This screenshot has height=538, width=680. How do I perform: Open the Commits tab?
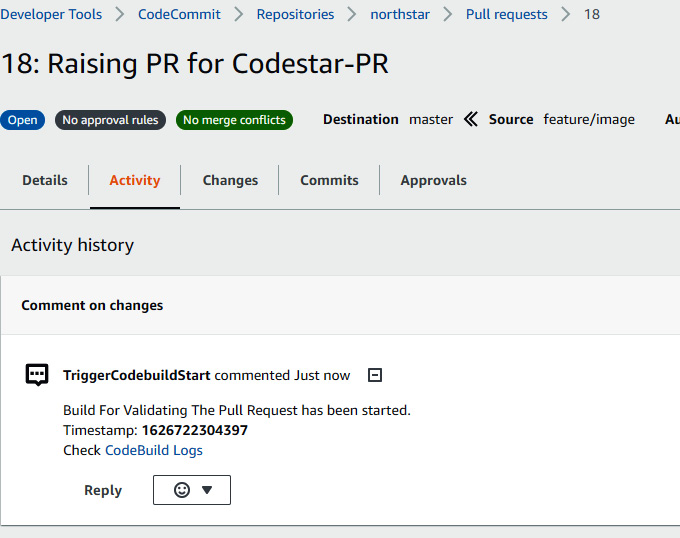point(330,180)
